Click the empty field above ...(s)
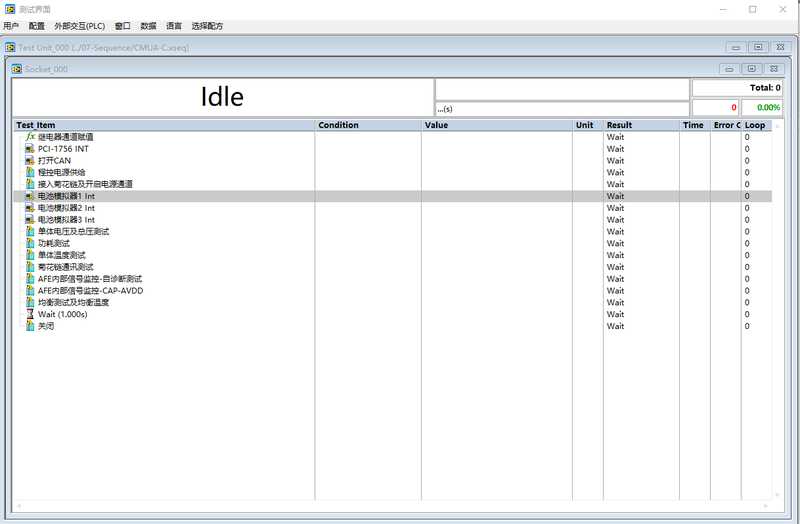The height and width of the screenshot is (524, 800). tap(562, 89)
